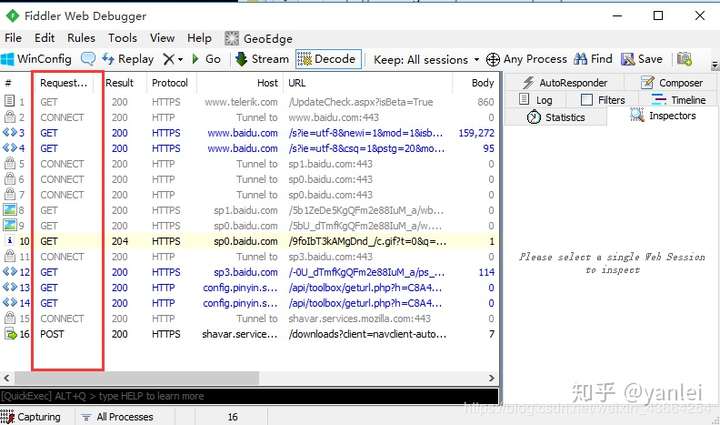Select session 8 image icon
Screen dimensions: 720x425
point(10,210)
